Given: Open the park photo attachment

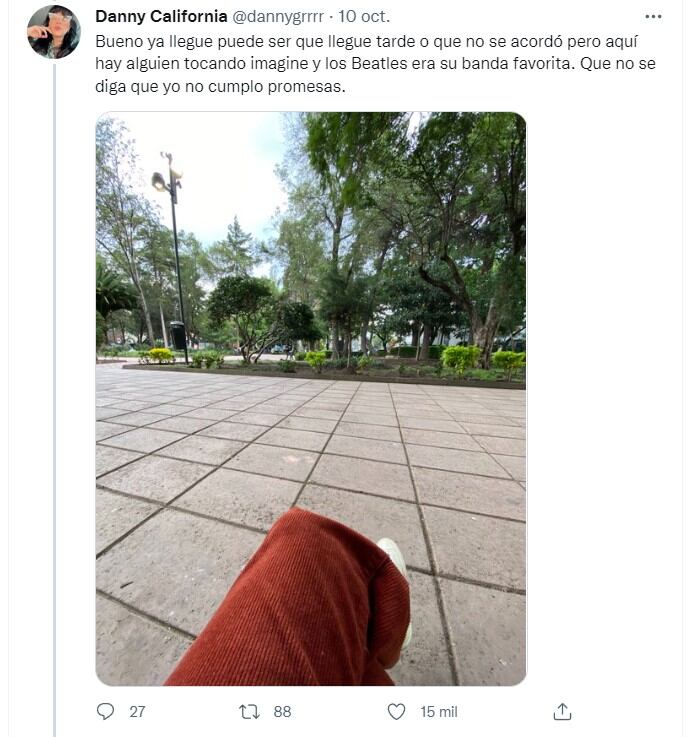Looking at the screenshot, I should tap(311, 399).
